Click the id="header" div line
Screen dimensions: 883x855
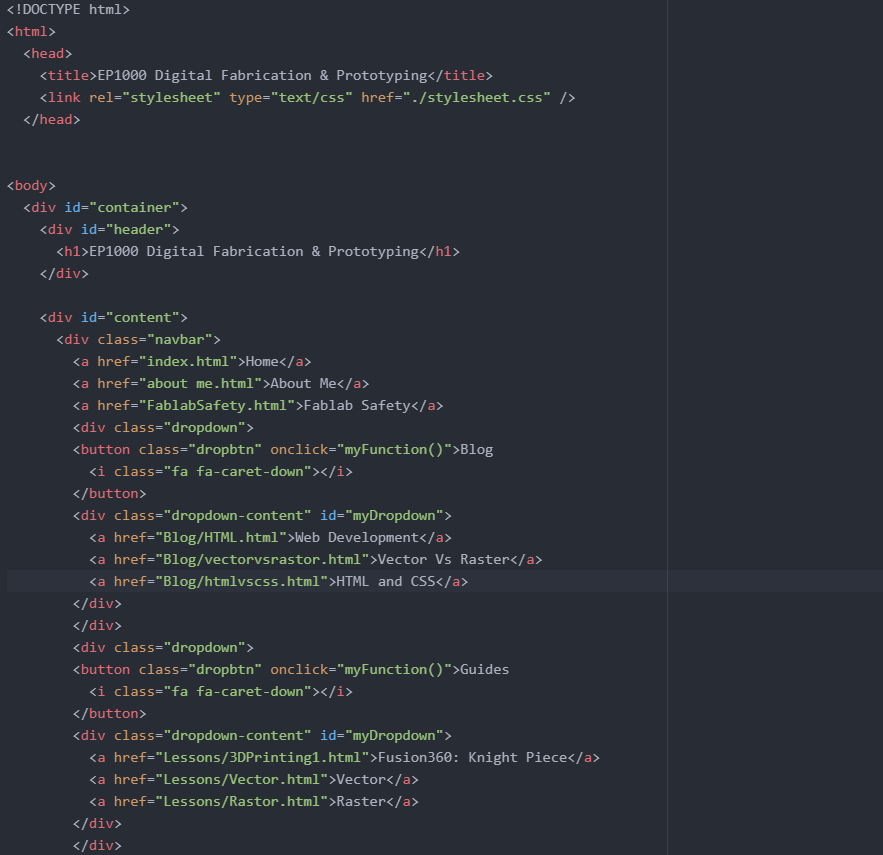tap(109, 229)
